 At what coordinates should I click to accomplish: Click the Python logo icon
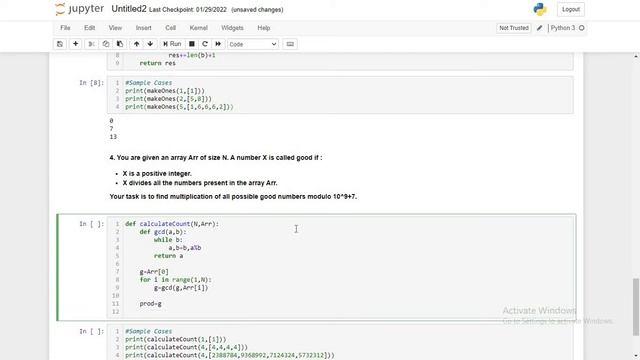pos(540,9)
